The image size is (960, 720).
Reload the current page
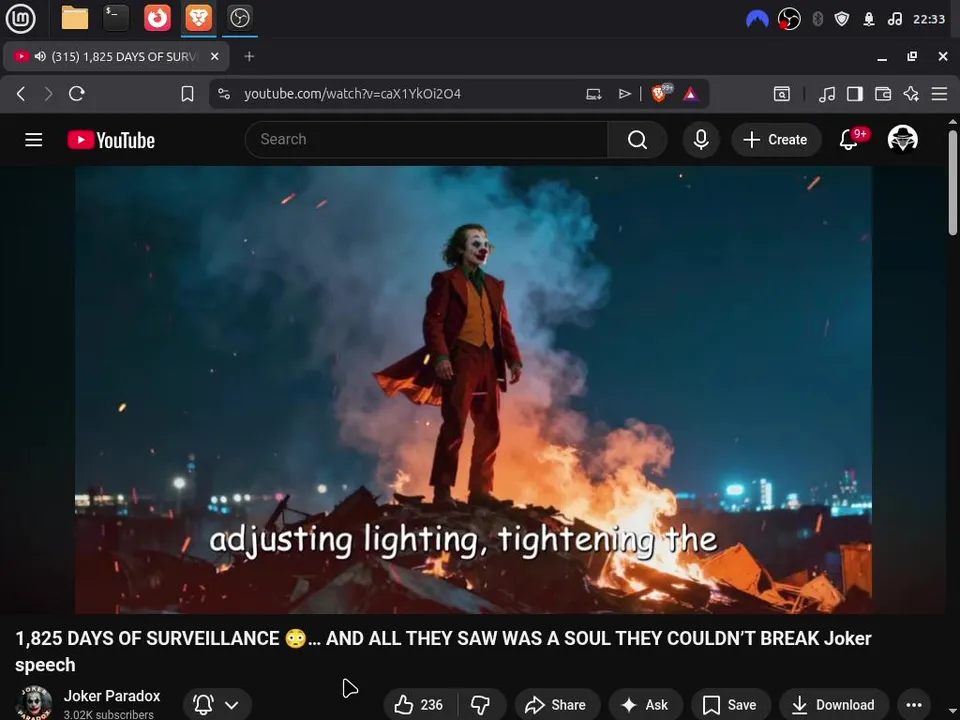[x=77, y=94]
